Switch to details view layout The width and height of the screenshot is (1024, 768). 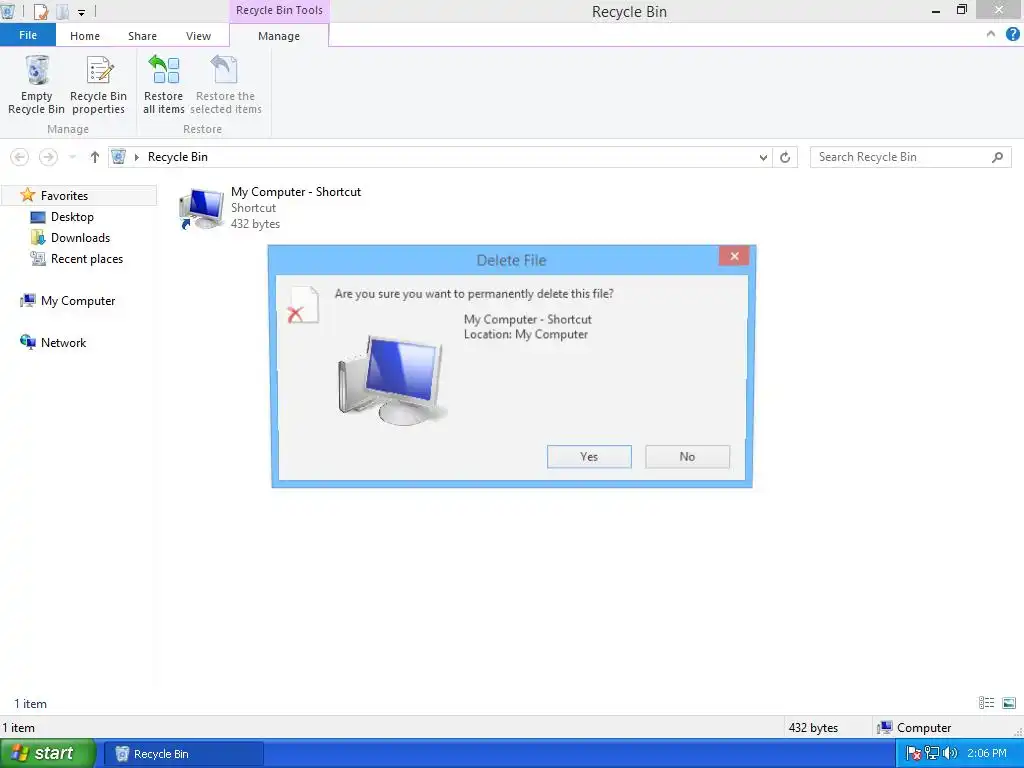986,703
